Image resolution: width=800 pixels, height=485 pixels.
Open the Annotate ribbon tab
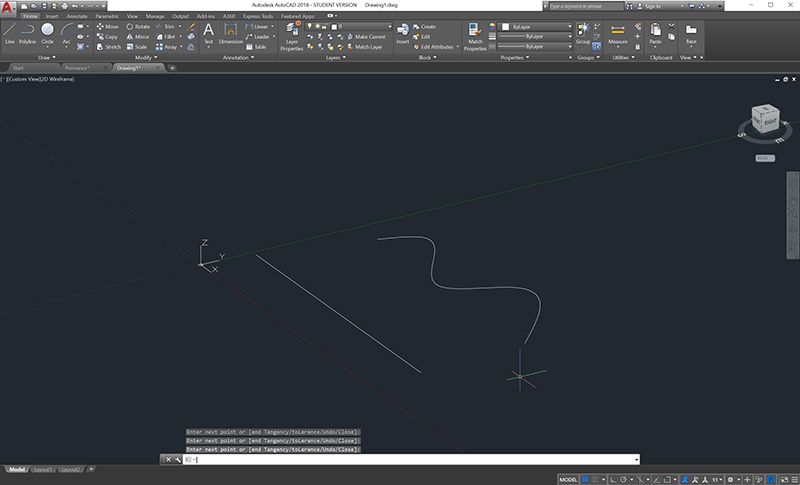pos(77,16)
